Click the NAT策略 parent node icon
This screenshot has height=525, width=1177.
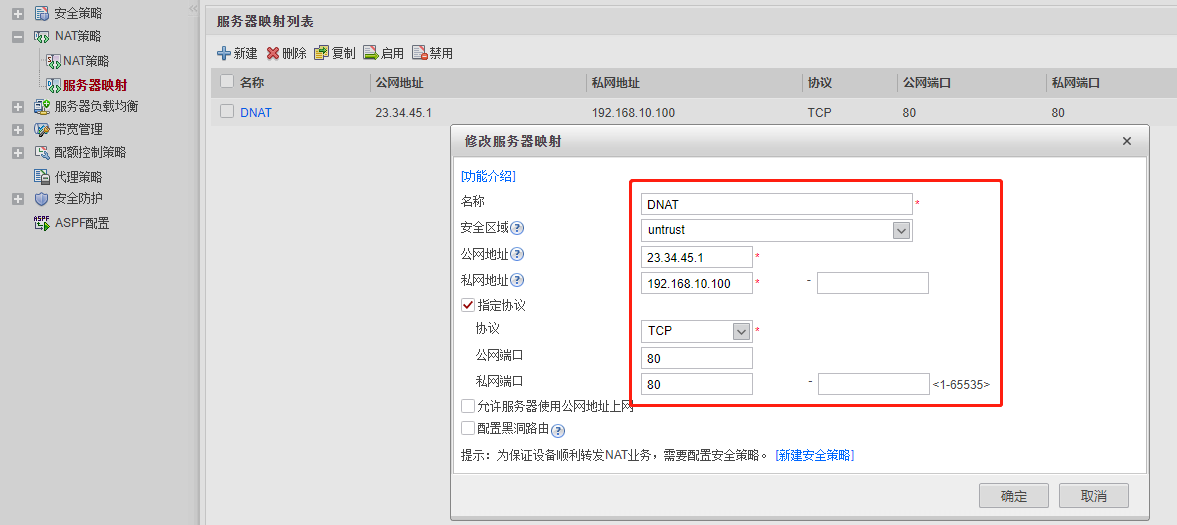[41, 36]
